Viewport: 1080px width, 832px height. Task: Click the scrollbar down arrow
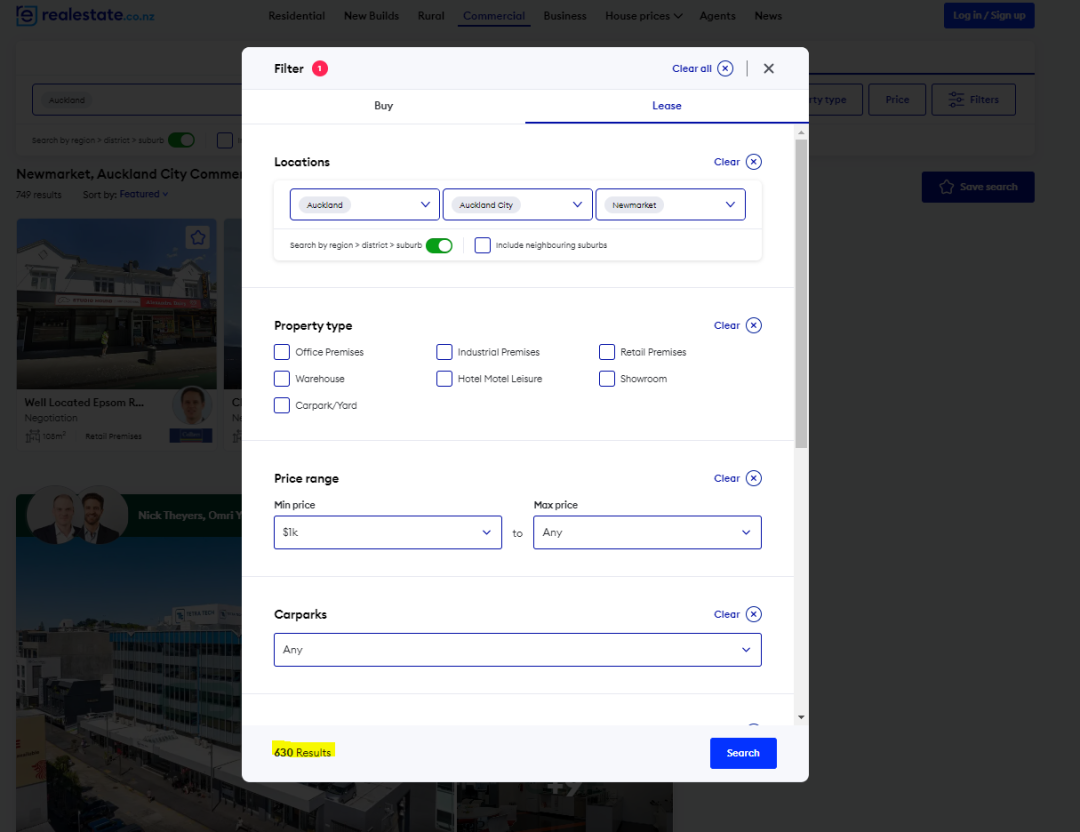[801, 717]
